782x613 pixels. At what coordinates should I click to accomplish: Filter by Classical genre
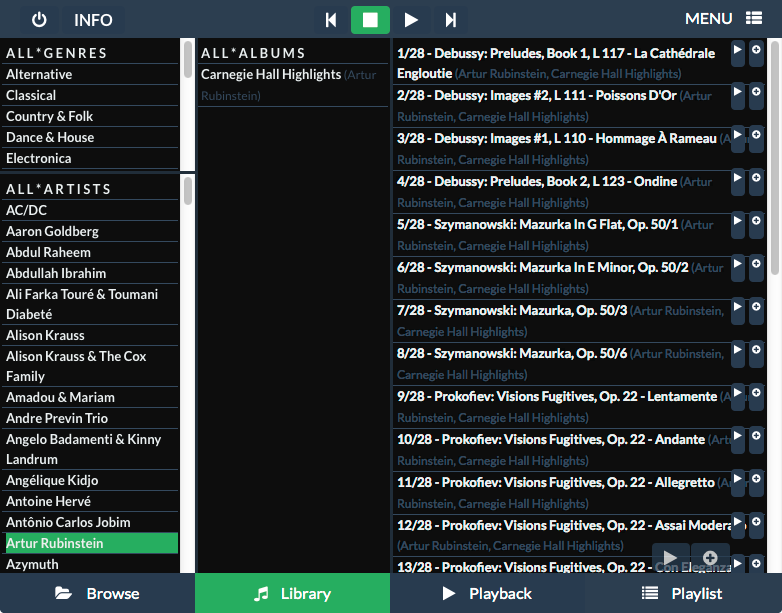point(90,95)
